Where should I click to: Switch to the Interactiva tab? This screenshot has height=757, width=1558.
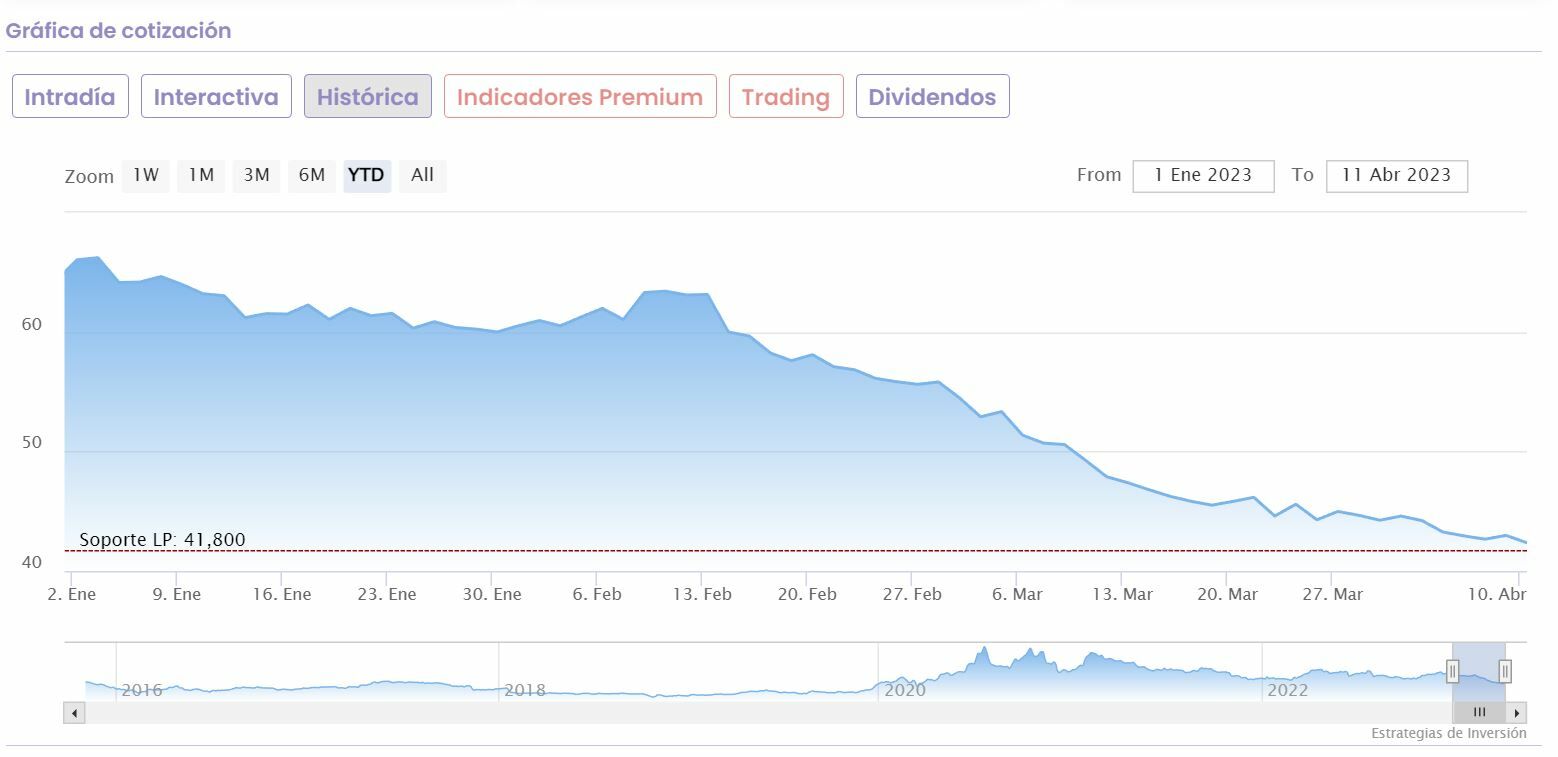216,97
